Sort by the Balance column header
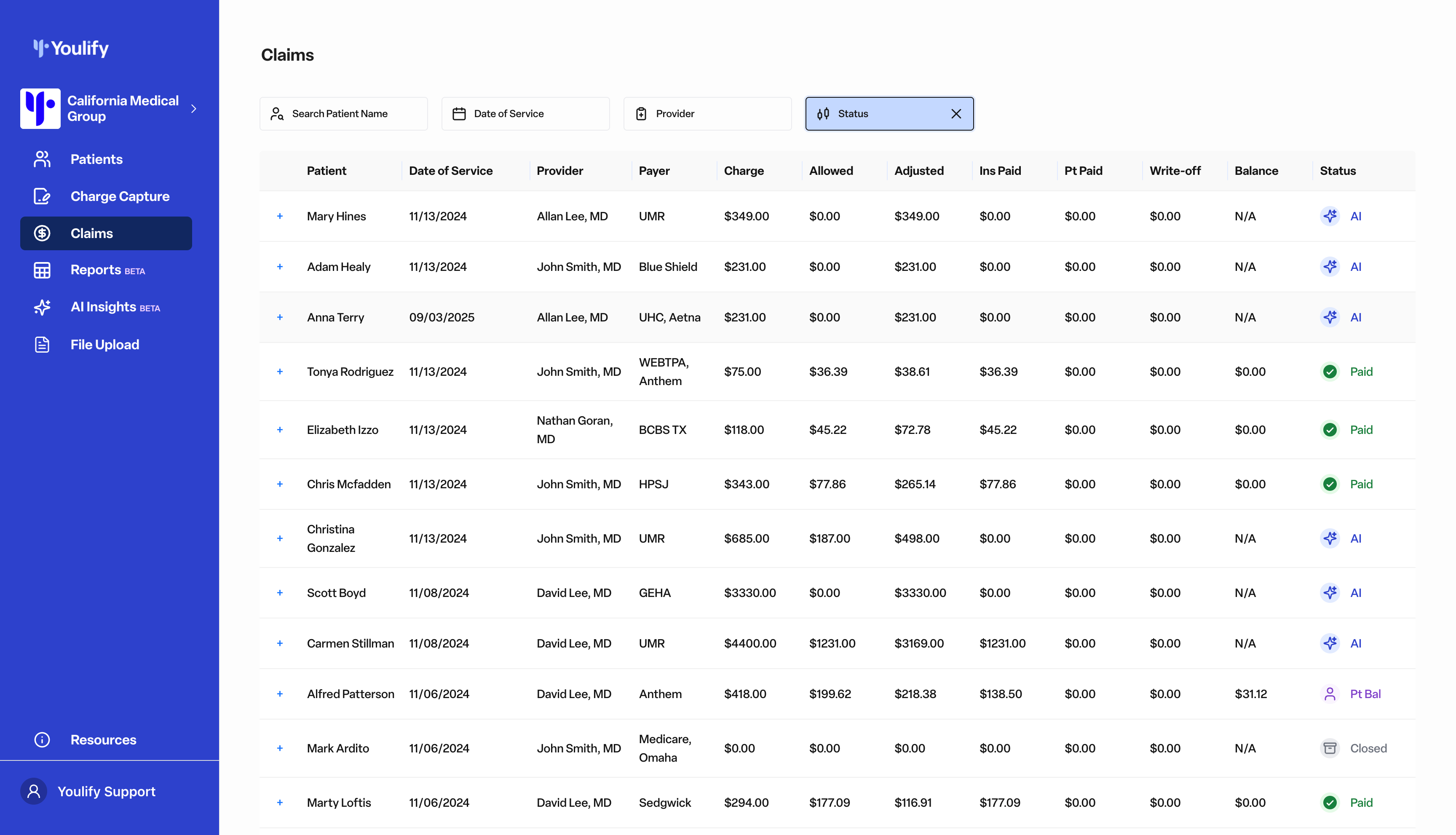Image resolution: width=1456 pixels, height=835 pixels. (x=1256, y=171)
